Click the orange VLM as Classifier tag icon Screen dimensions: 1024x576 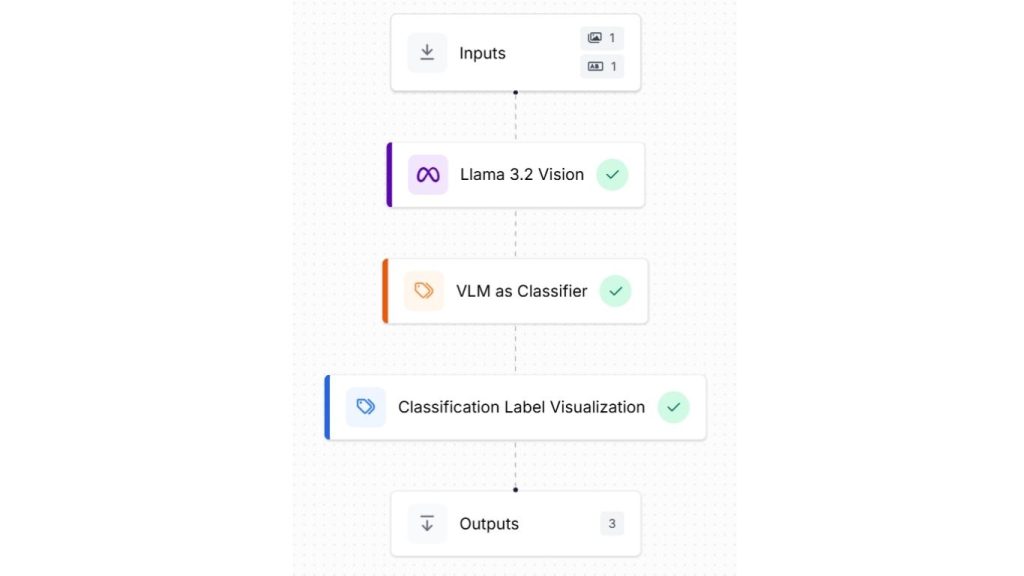(424, 291)
